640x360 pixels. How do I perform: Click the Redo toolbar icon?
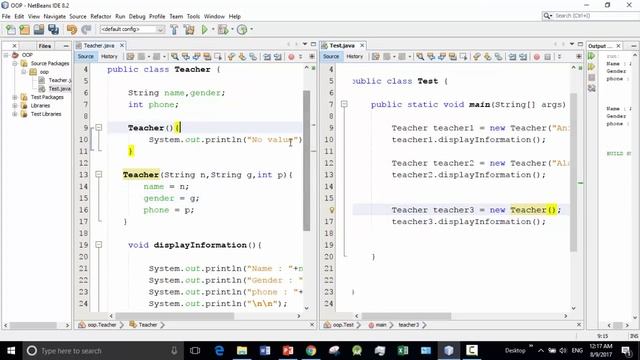click(86, 29)
